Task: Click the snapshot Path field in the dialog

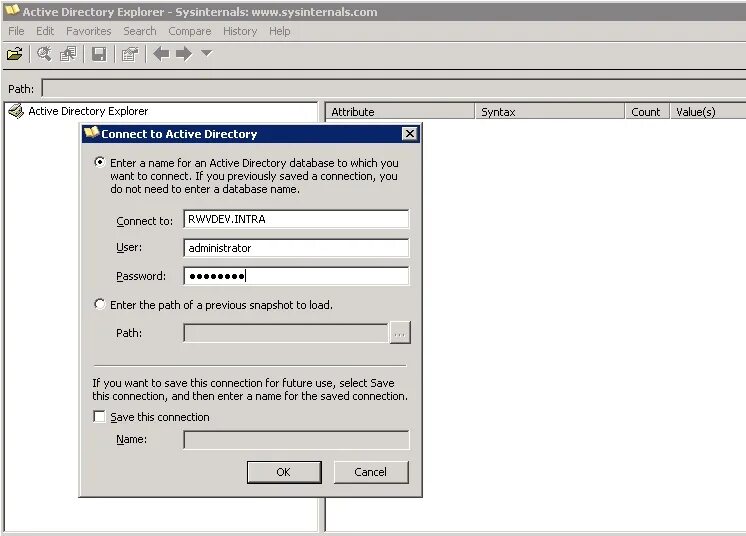Action: [285, 333]
